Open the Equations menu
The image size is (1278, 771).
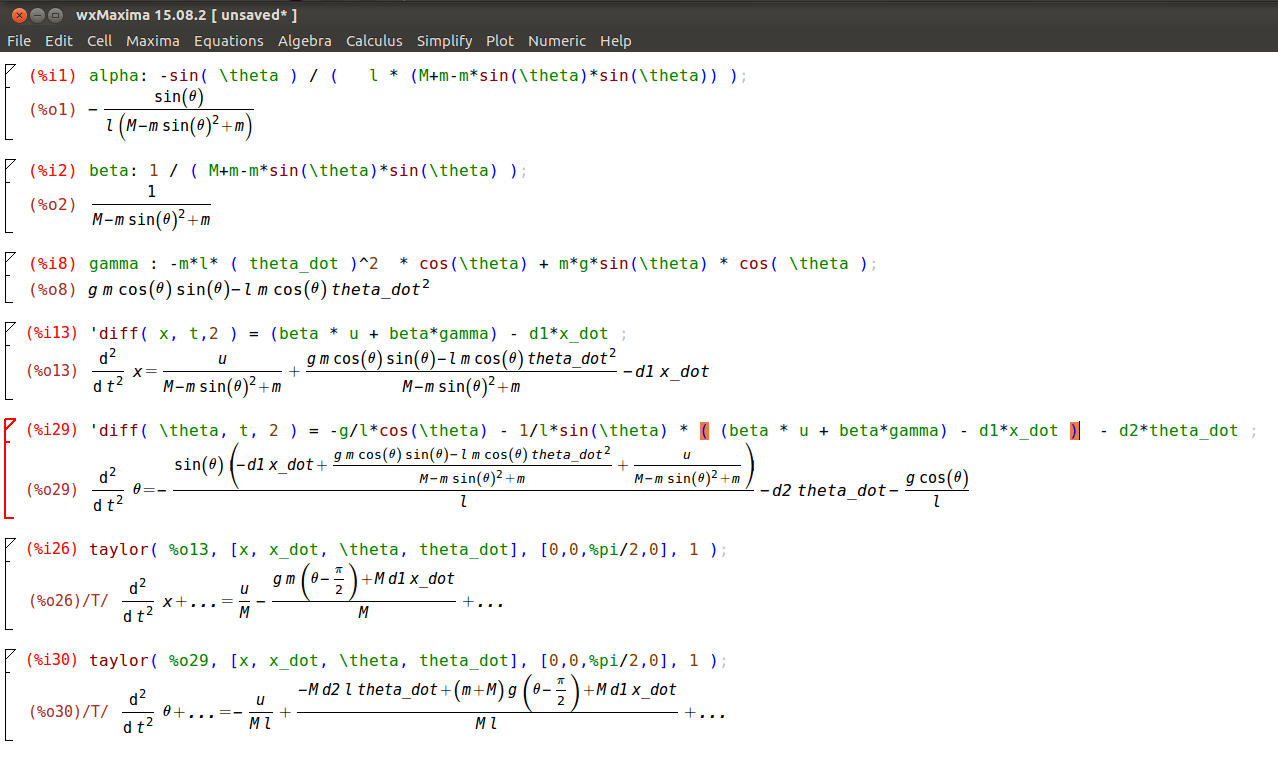[x=229, y=41]
